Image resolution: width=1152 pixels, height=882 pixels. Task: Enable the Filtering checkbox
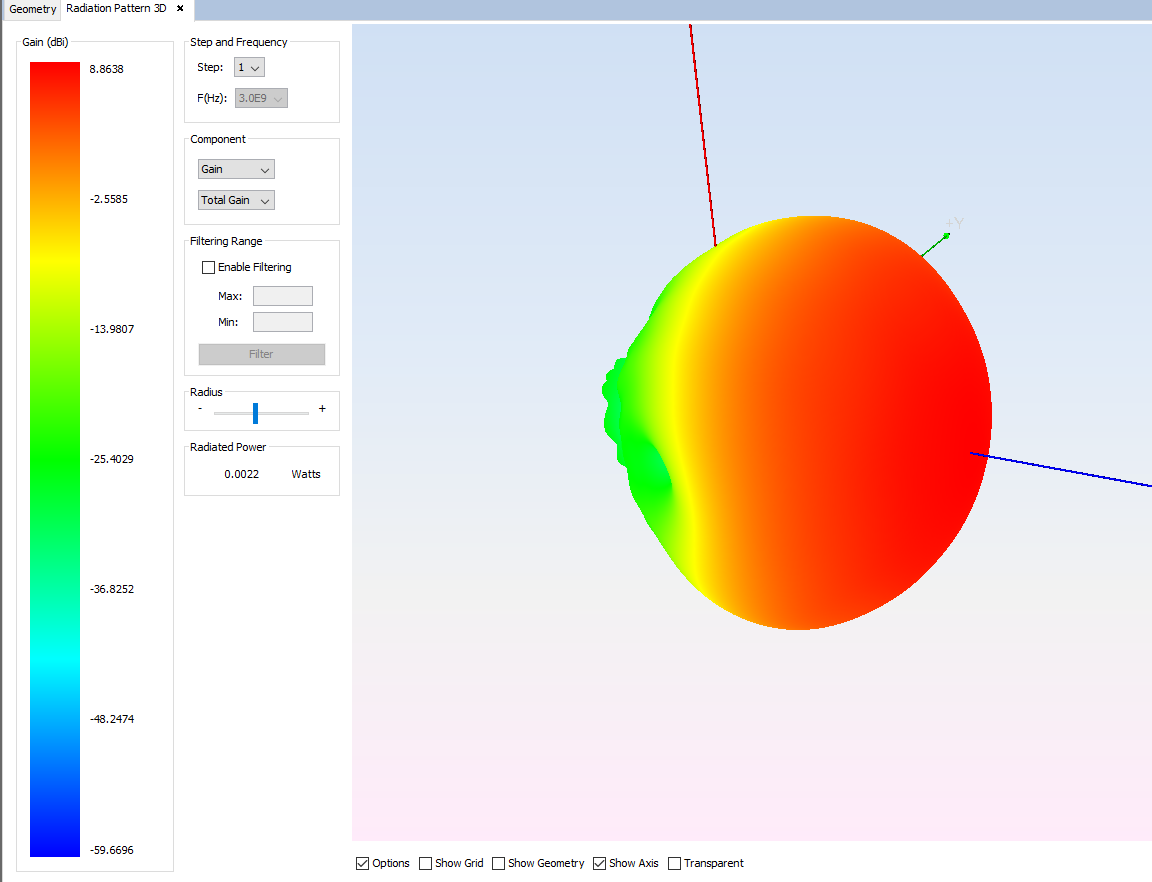(x=208, y=267)
